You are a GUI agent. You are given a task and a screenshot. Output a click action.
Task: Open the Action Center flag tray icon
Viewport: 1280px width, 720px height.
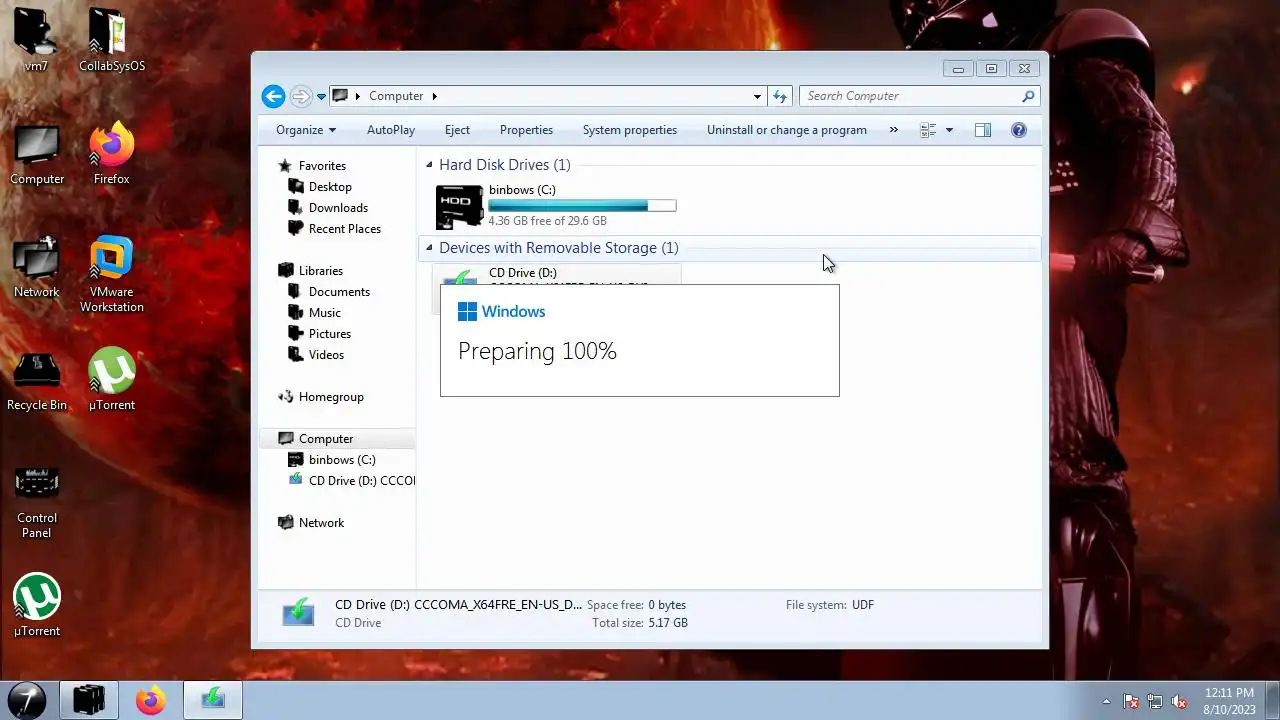tap(1131, 701)
